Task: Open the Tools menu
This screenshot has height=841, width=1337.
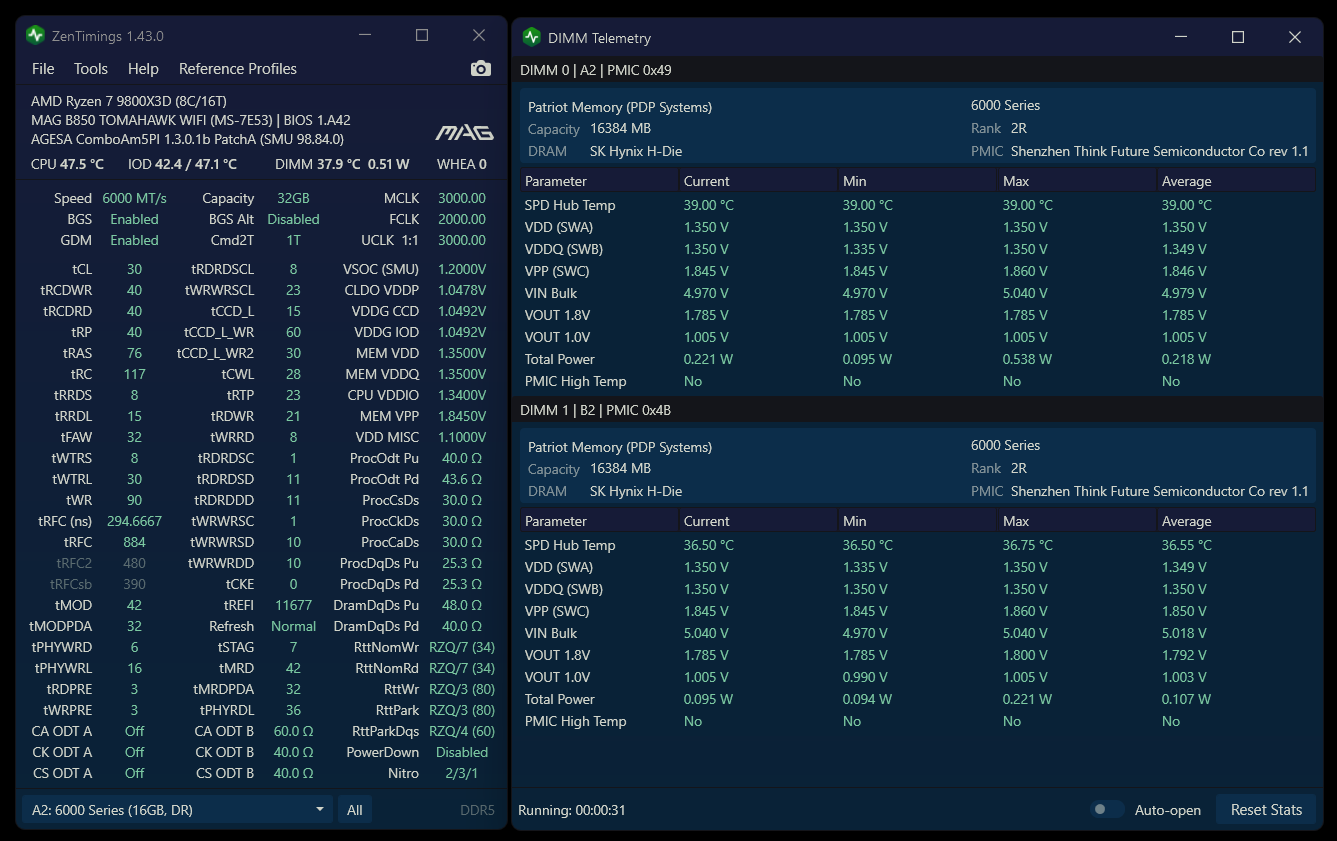Action: [91, 69]
